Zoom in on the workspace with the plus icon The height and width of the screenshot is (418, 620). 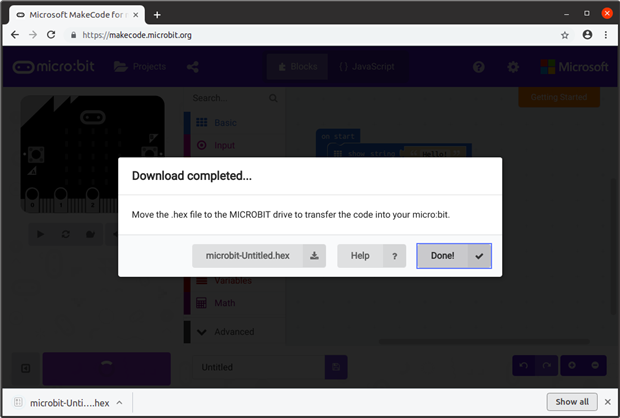pyautogui.click(x=572, y=365)
